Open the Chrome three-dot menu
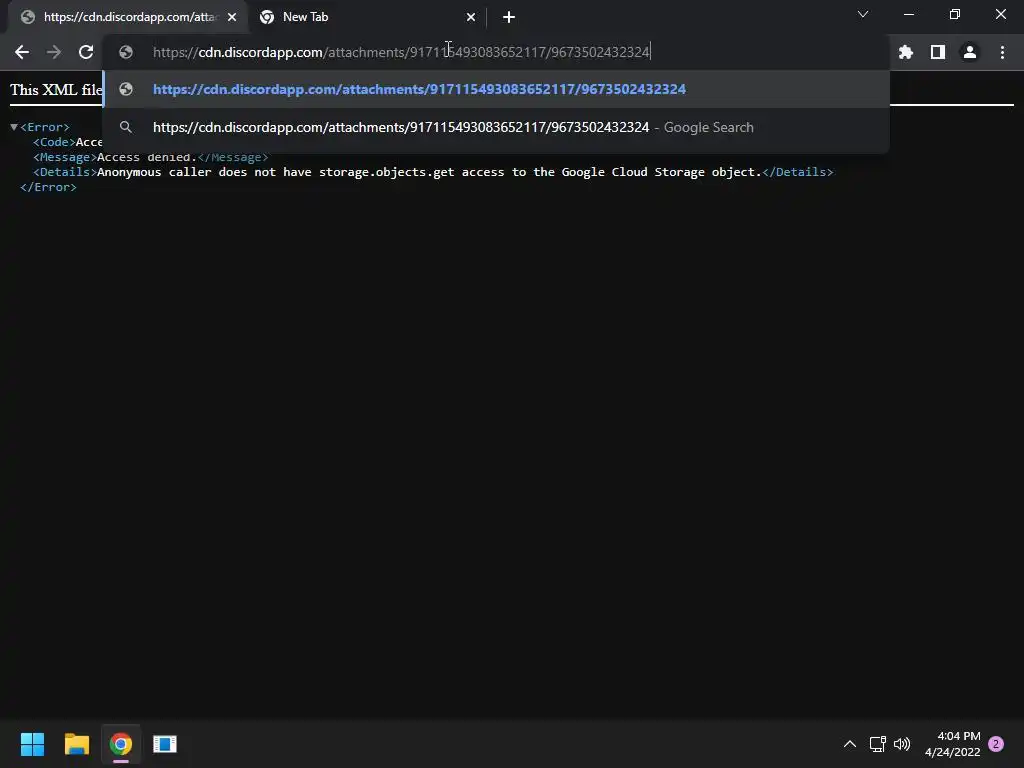1024x768 pixels. 1002,52
